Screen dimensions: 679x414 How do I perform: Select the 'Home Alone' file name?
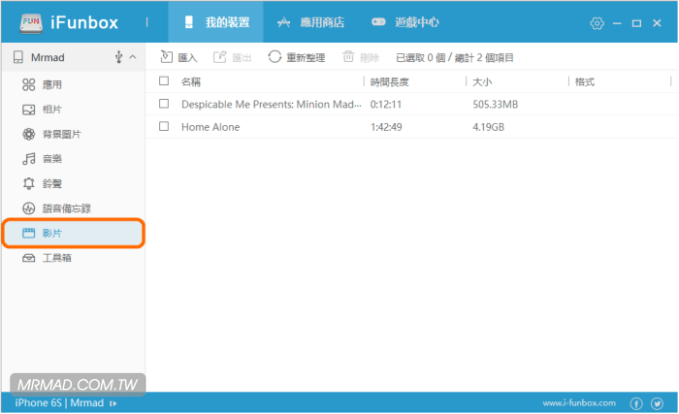[x=210, y=127]
